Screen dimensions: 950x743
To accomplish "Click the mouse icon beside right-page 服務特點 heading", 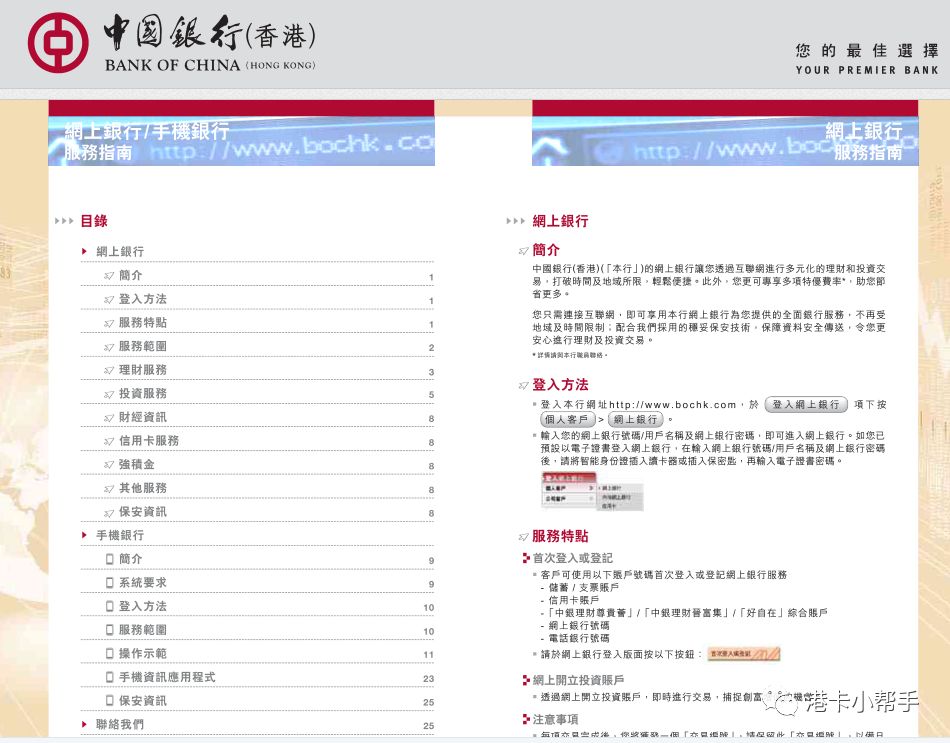I will [523, 537].
